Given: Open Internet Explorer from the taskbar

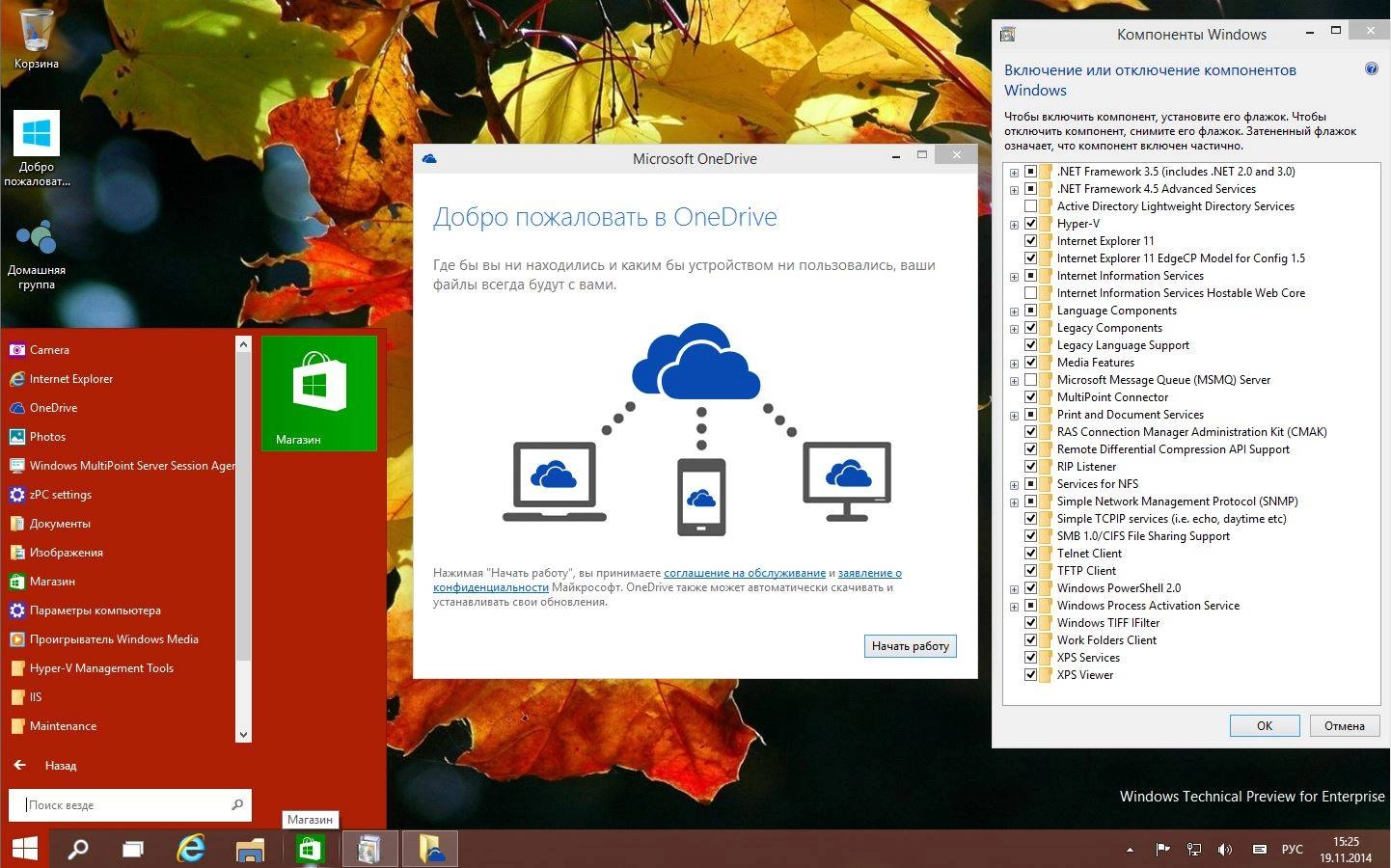Looking at the screenshot, I should tap(192, 849).
